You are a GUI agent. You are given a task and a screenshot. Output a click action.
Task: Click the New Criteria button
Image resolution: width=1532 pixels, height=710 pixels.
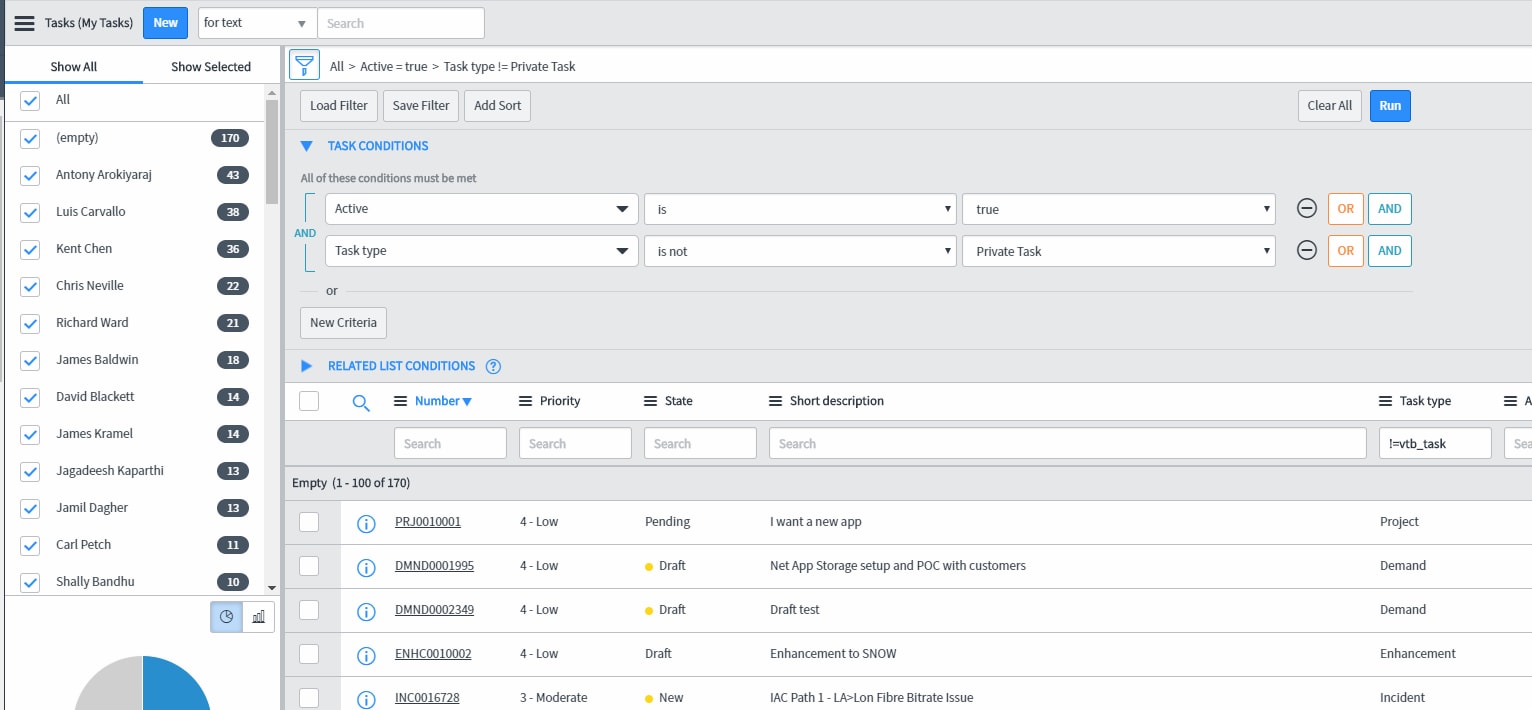pos(343,323)
